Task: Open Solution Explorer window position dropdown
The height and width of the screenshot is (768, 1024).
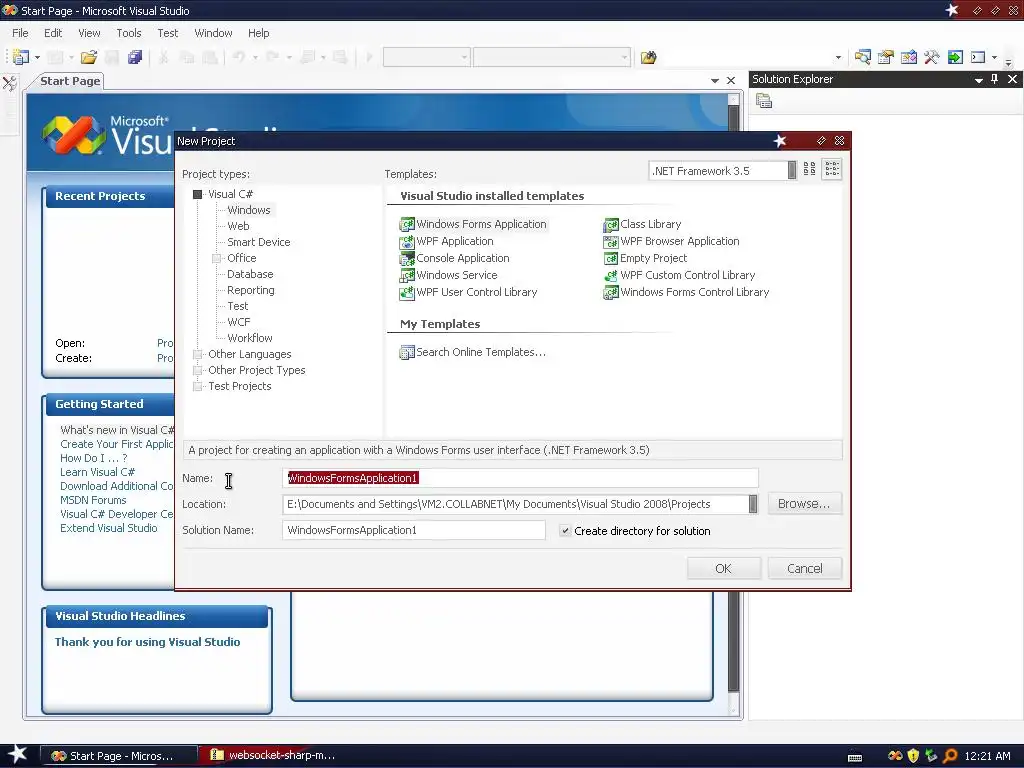Action: click(978, 80)
